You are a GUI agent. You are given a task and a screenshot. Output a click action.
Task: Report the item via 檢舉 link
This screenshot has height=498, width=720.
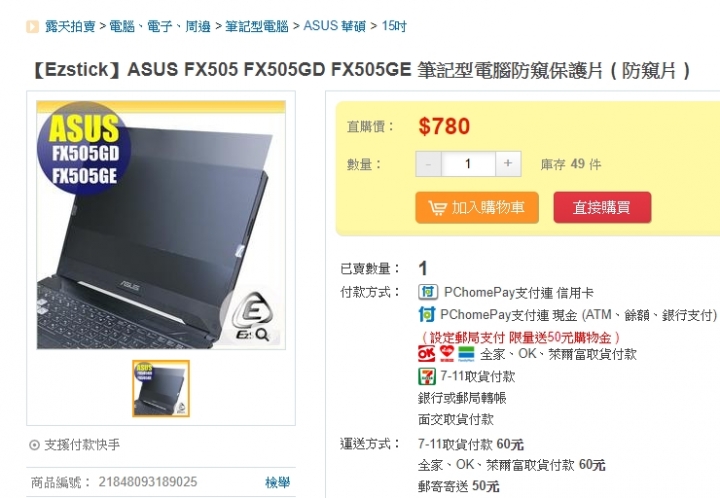click(277, 482)
